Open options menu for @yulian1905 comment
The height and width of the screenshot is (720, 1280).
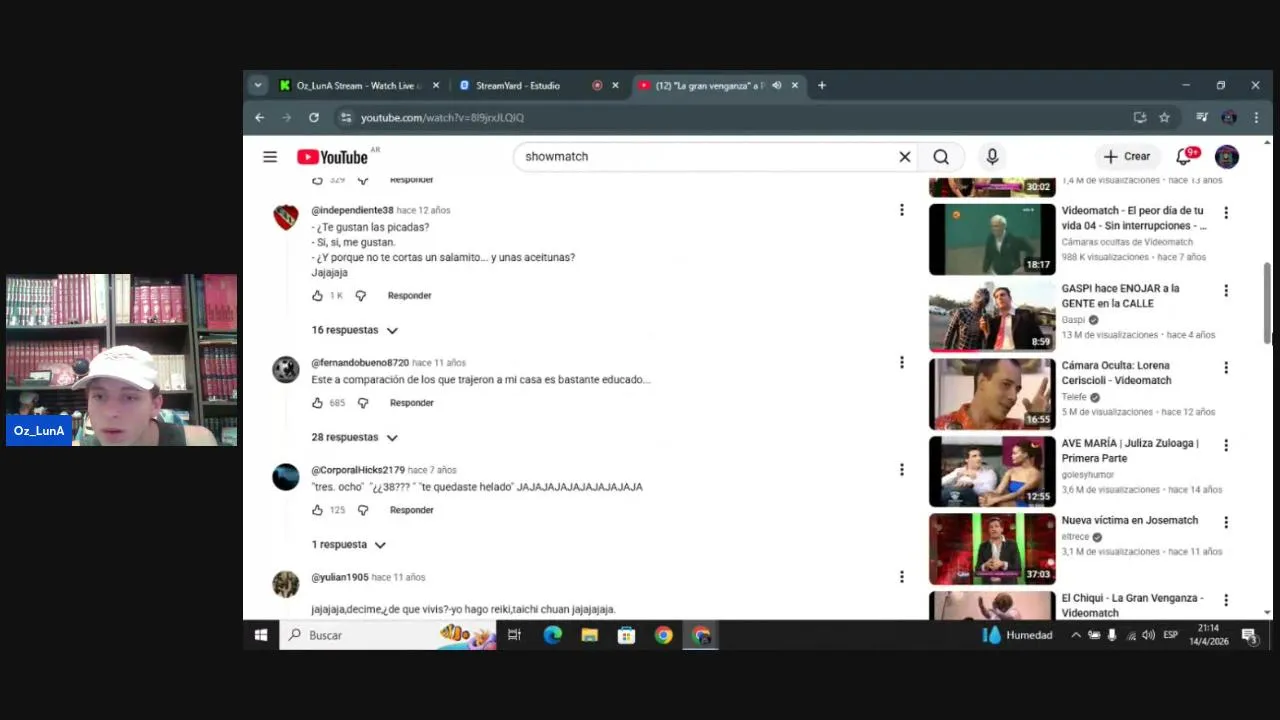click(901, 577)
